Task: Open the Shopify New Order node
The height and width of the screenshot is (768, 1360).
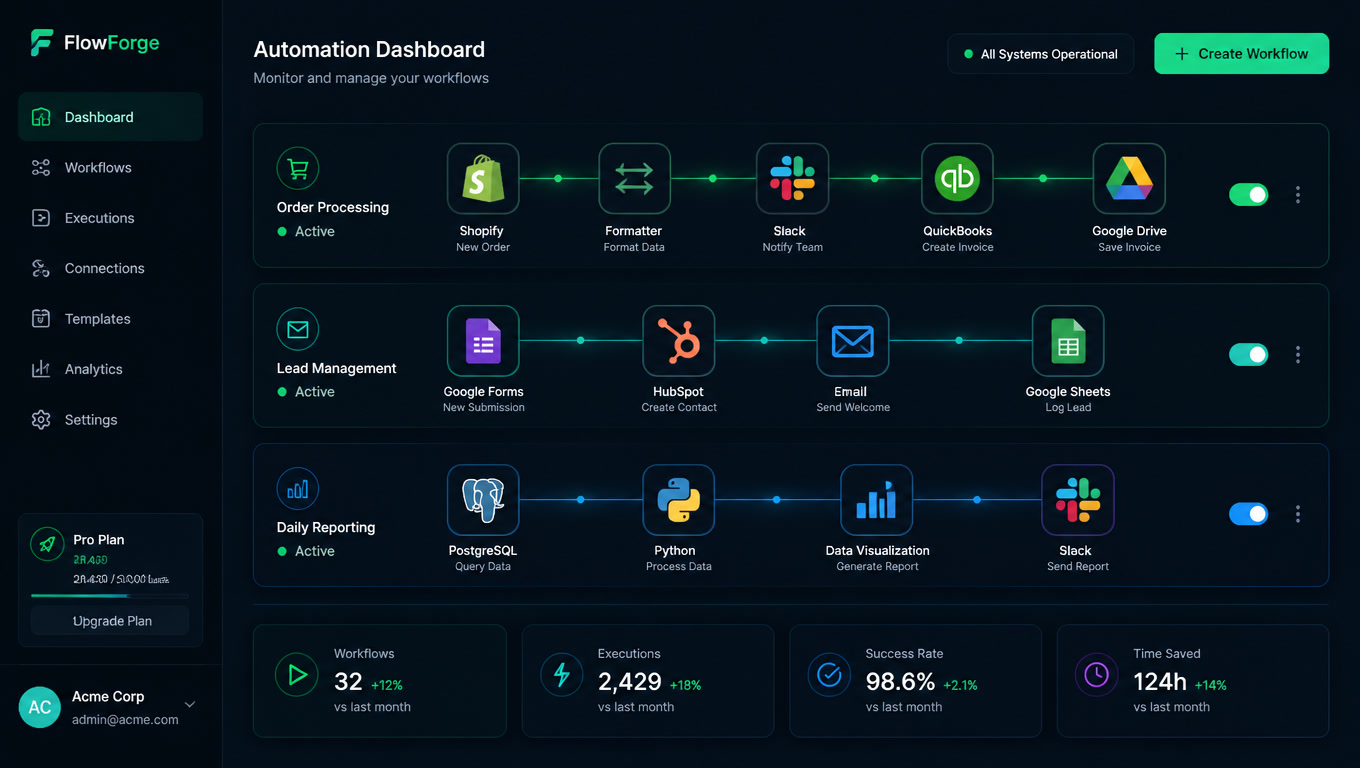Action: point(483,179)
